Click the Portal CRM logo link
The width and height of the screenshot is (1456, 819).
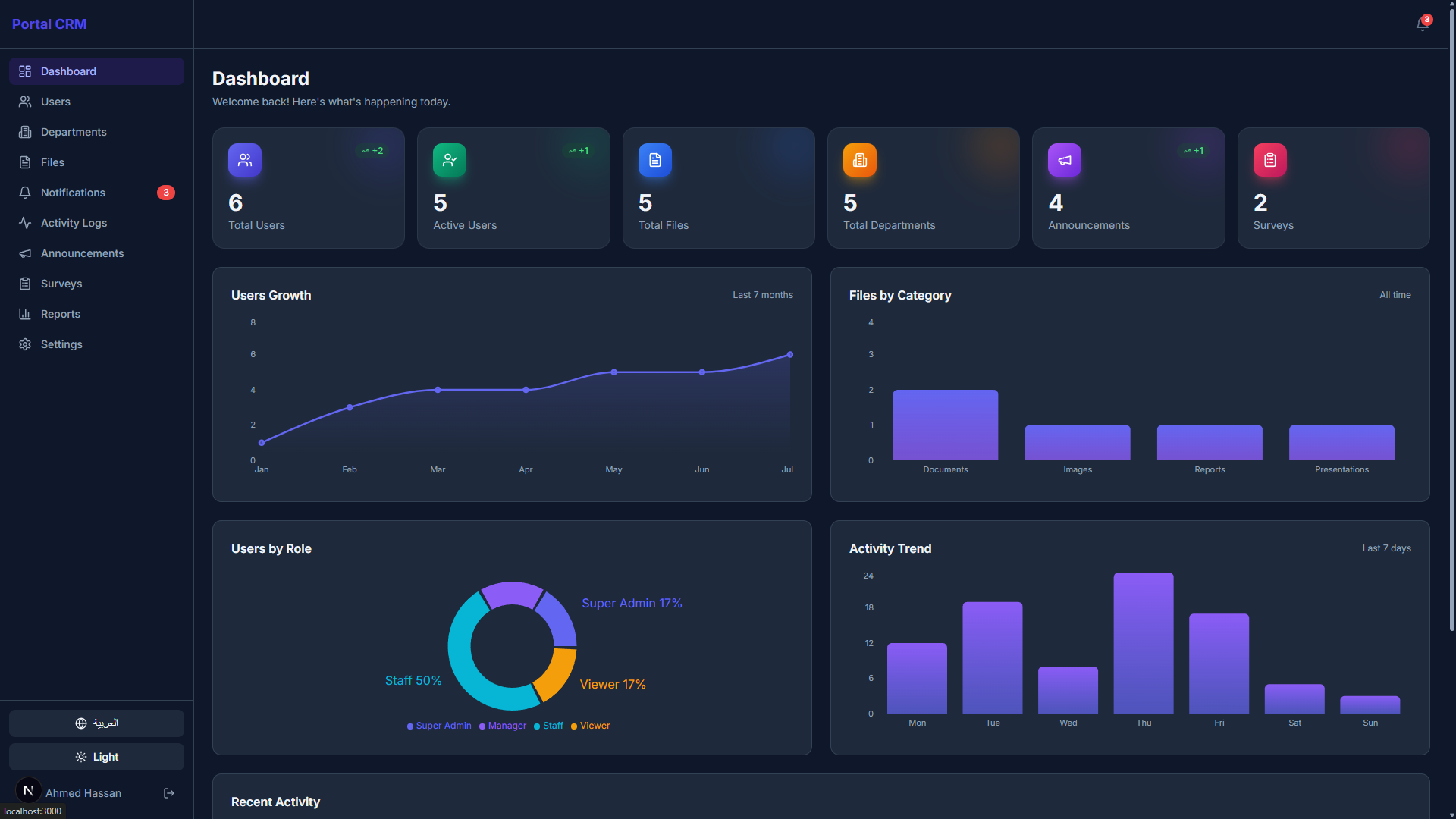click(x=49, y=24)
